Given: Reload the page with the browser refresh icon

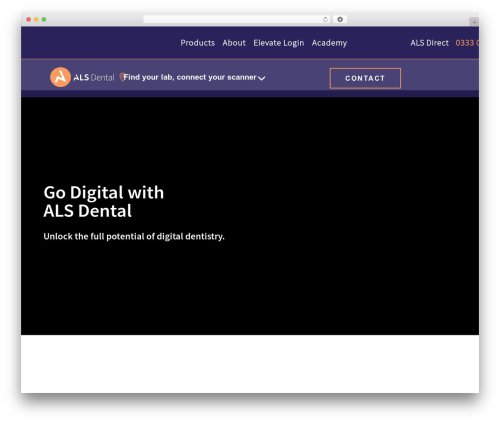Looking at the screenshot, I should pos(325,19).
